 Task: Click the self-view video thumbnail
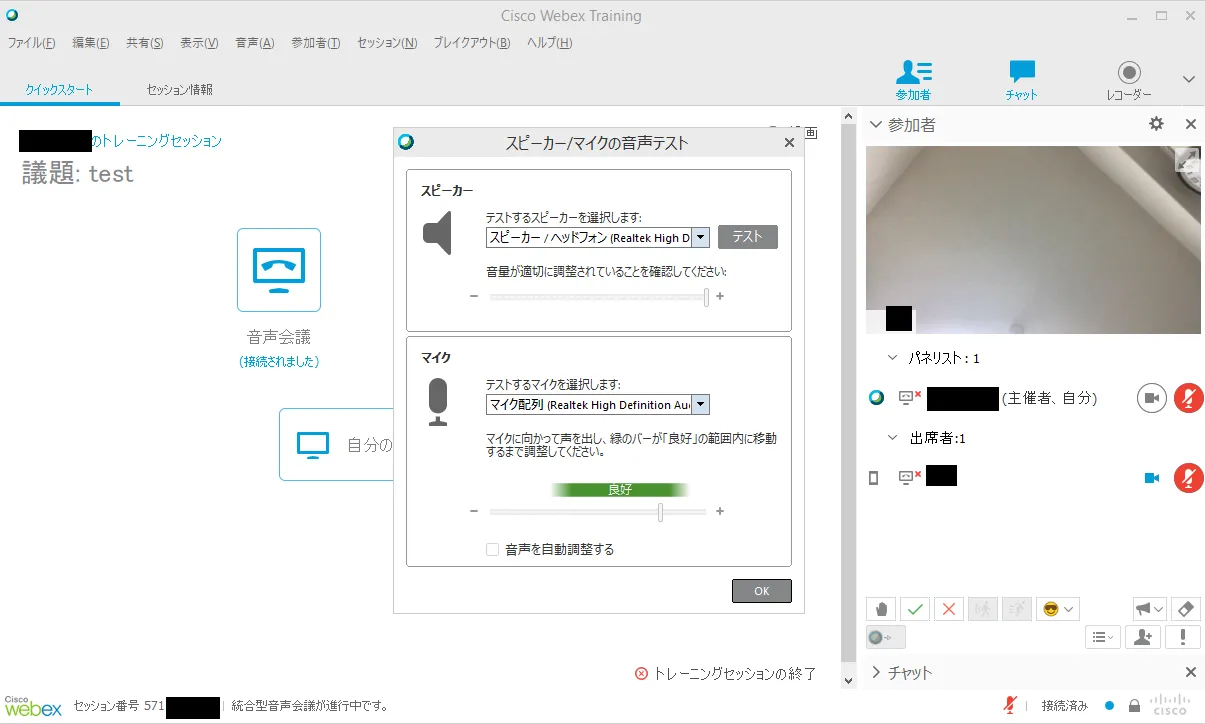[x=1032, y=240]
